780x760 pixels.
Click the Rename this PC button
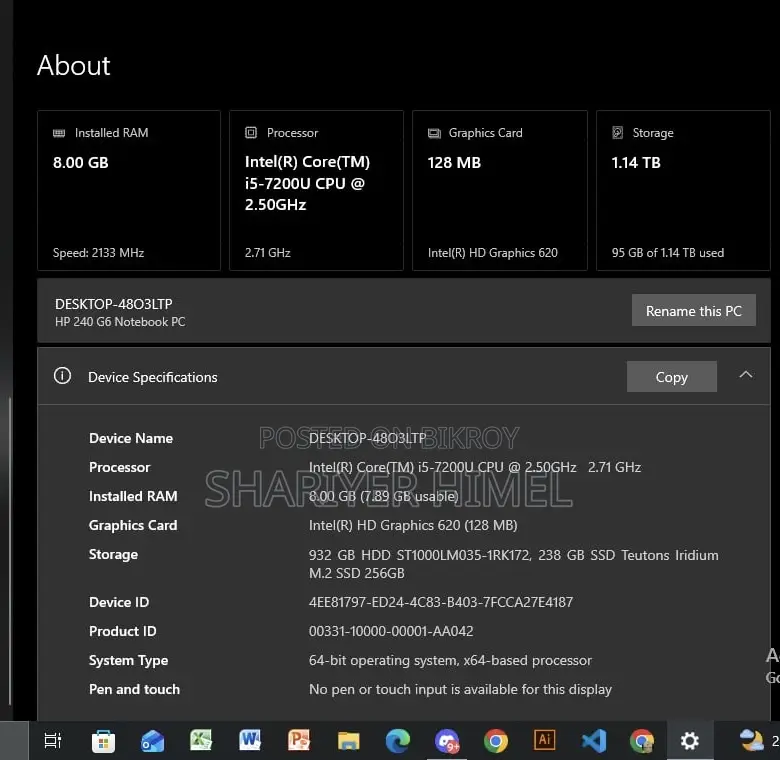pyautogui.click(x=693, y=310)
